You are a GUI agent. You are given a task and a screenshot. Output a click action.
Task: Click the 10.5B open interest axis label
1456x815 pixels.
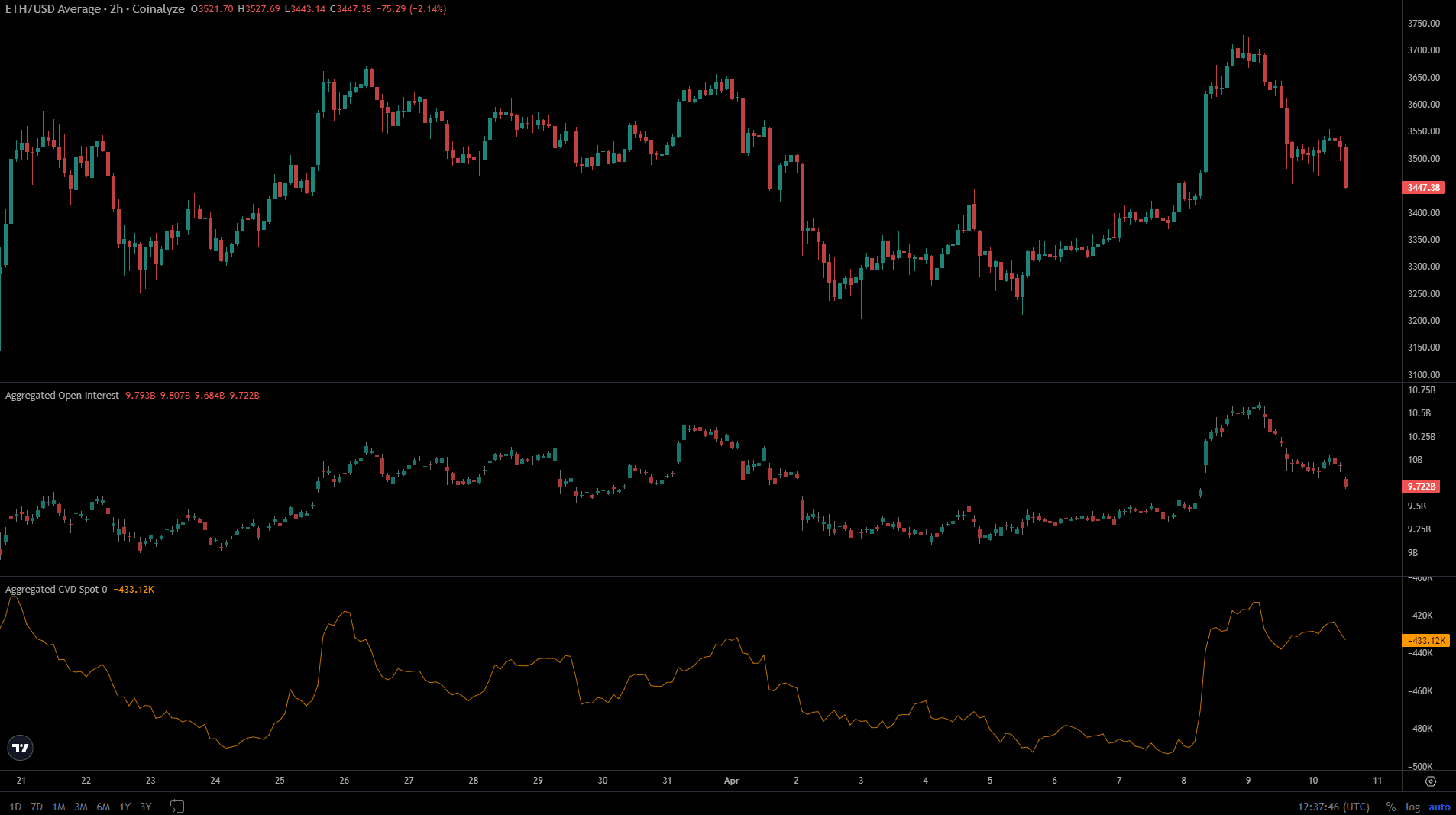tap(1419, 413)
